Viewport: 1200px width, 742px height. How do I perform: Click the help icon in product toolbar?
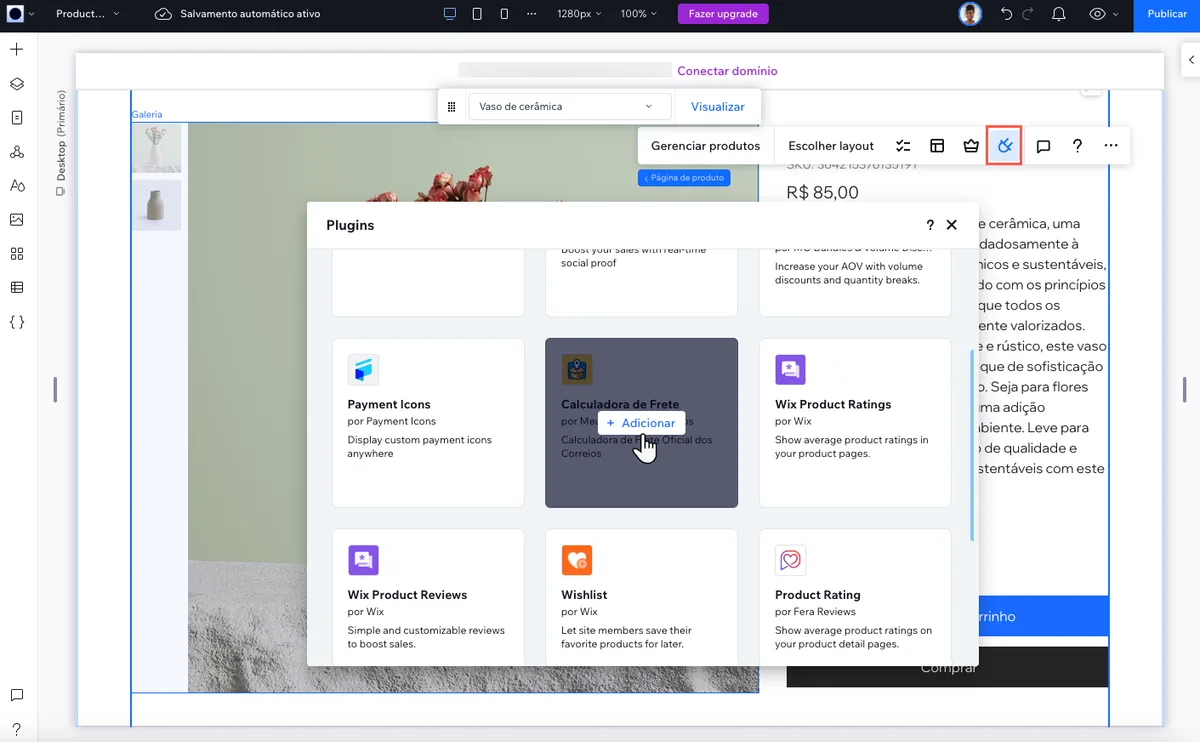[x=1077, y=146]
